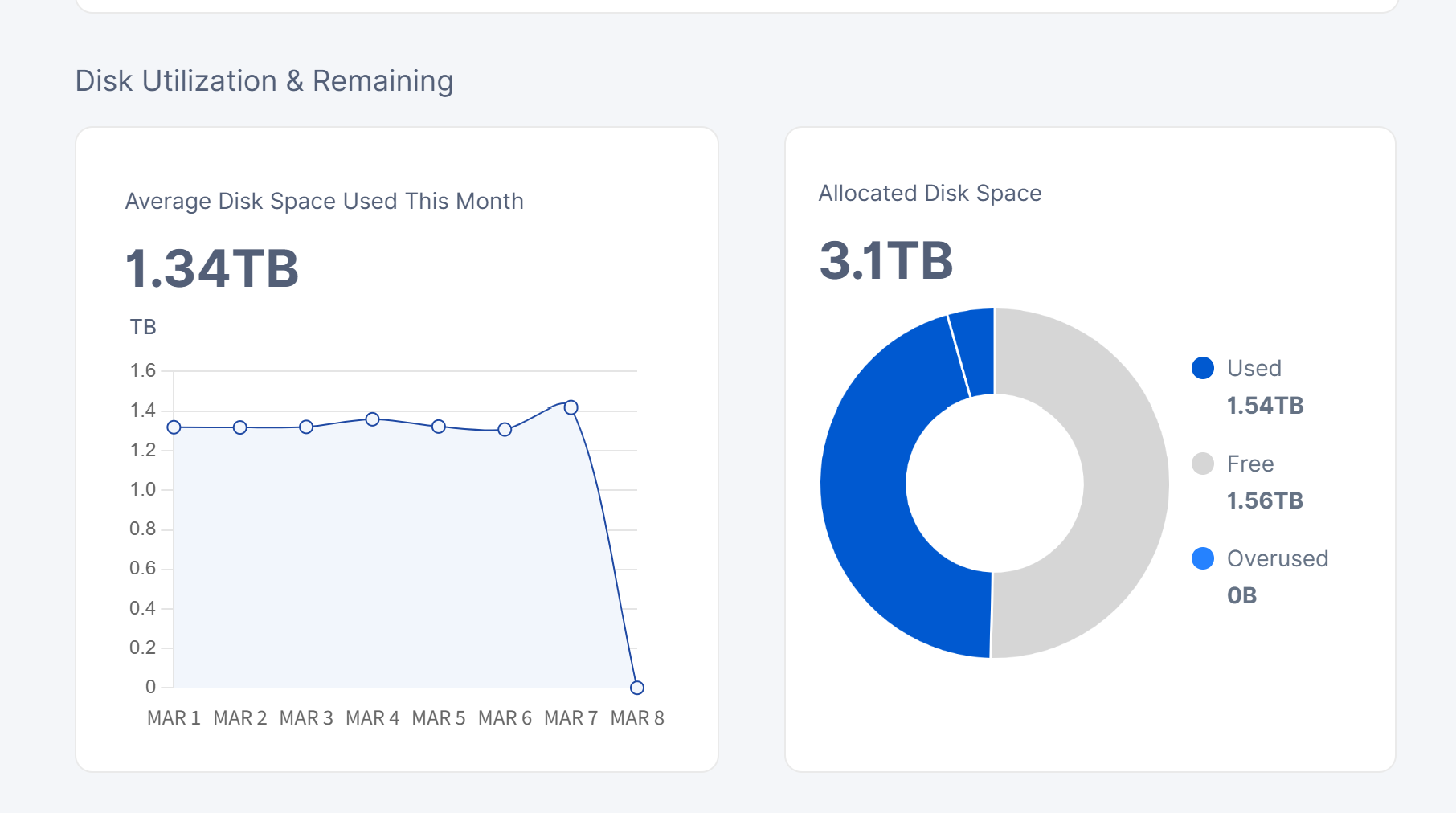Image resolution: width=1456 pixels, height=813 pixels.
Task: Click the 3.1TB allocated space value
Action: tap(886, 260)
